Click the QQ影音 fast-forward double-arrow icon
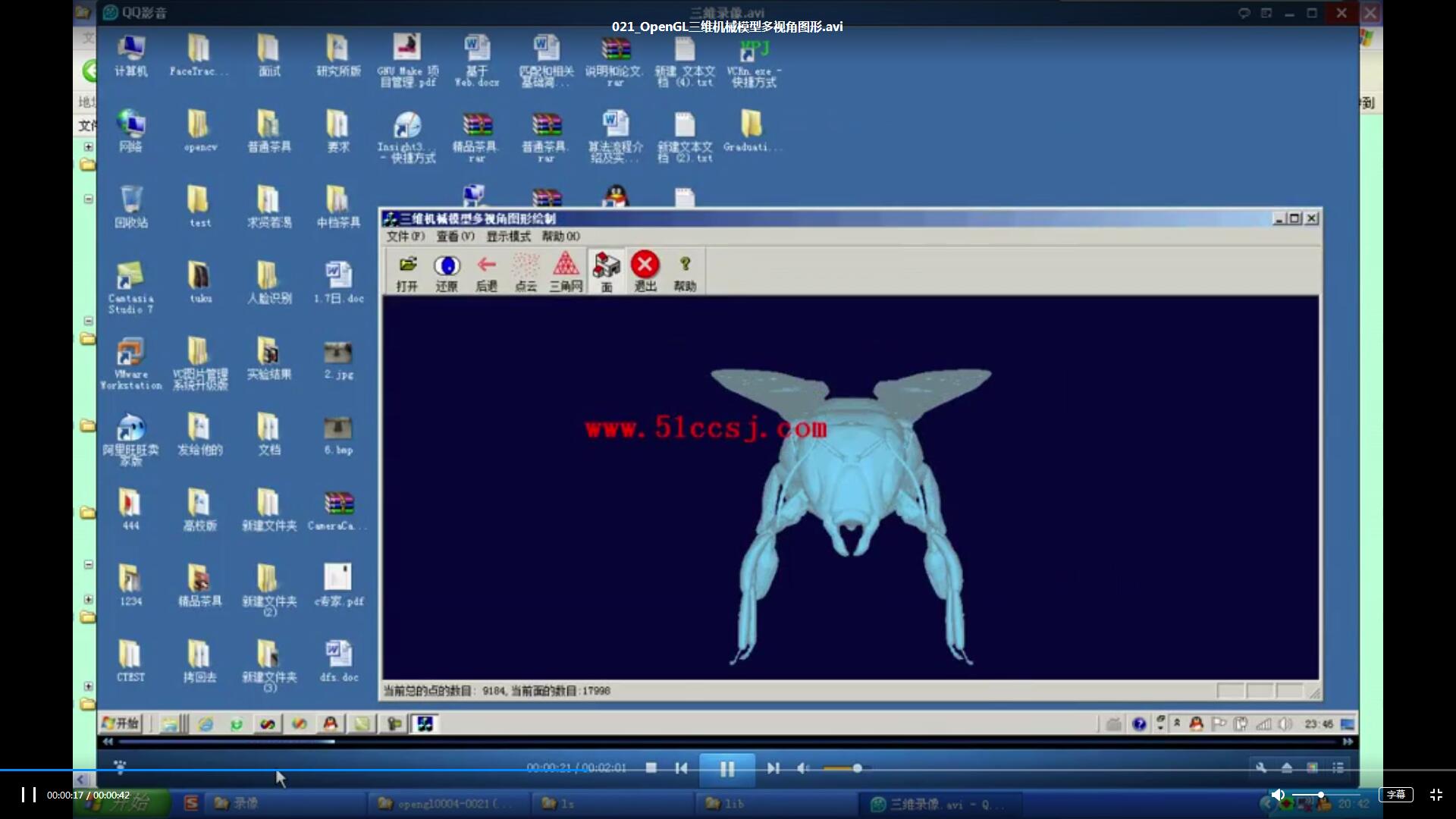The width and height of the screenshot is (1456, 819). click(1348, 742)
